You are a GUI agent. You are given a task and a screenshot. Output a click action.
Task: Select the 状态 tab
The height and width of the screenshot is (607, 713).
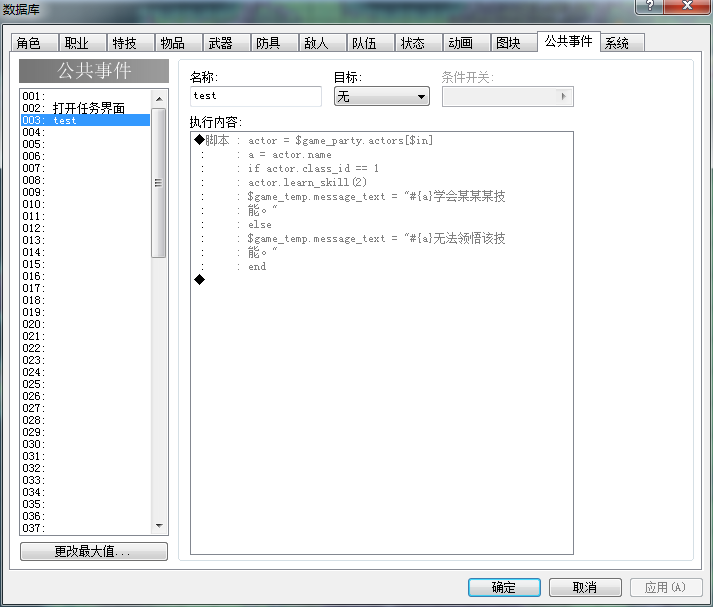[418, 43]
